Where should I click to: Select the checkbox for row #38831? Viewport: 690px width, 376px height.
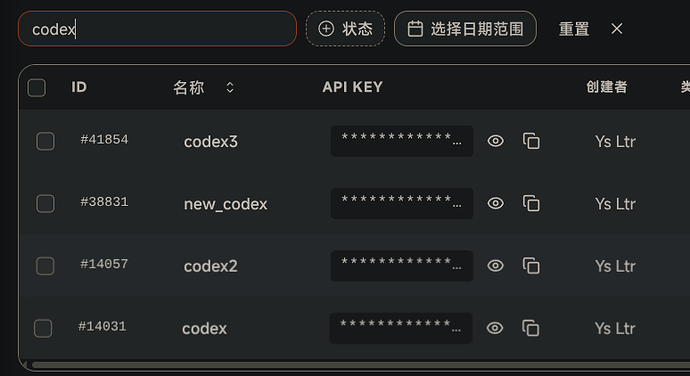45,204
